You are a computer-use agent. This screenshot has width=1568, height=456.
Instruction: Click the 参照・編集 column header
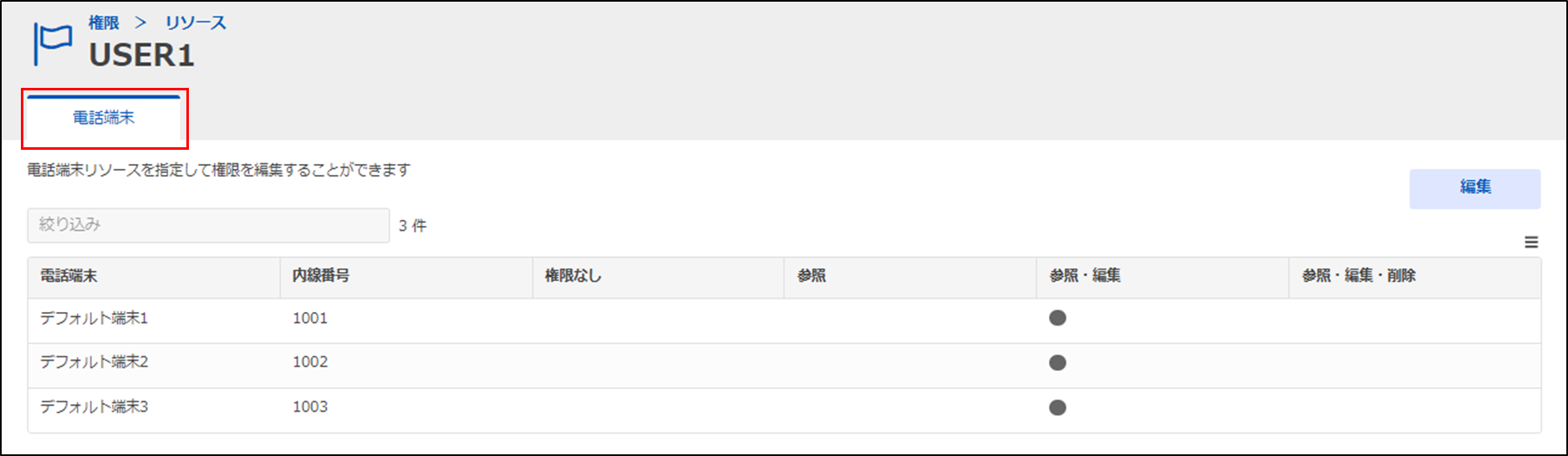point(1085,276)
